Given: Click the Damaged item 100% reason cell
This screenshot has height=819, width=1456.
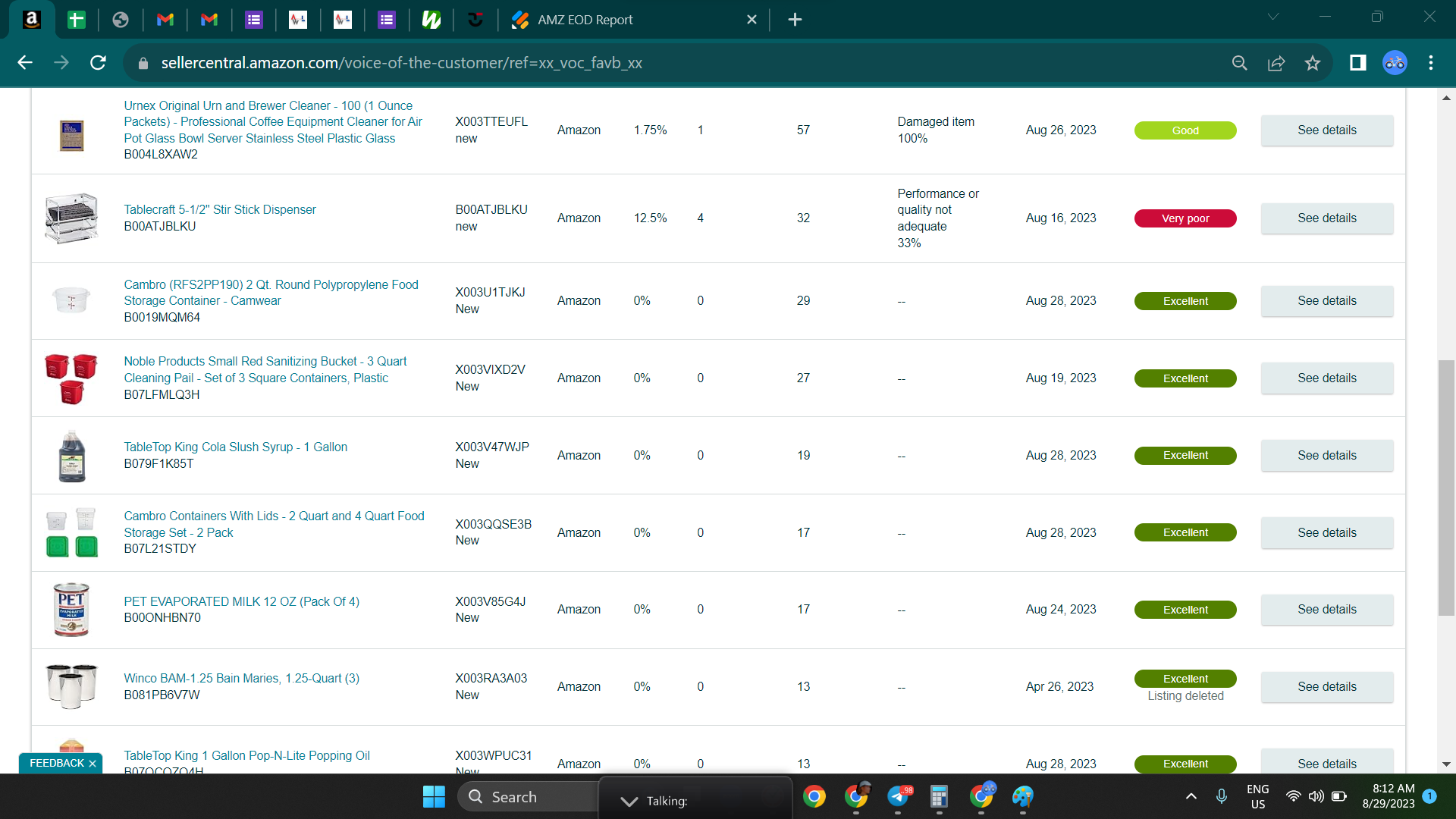Looking at the screenshot, I should tap(936, 130).
